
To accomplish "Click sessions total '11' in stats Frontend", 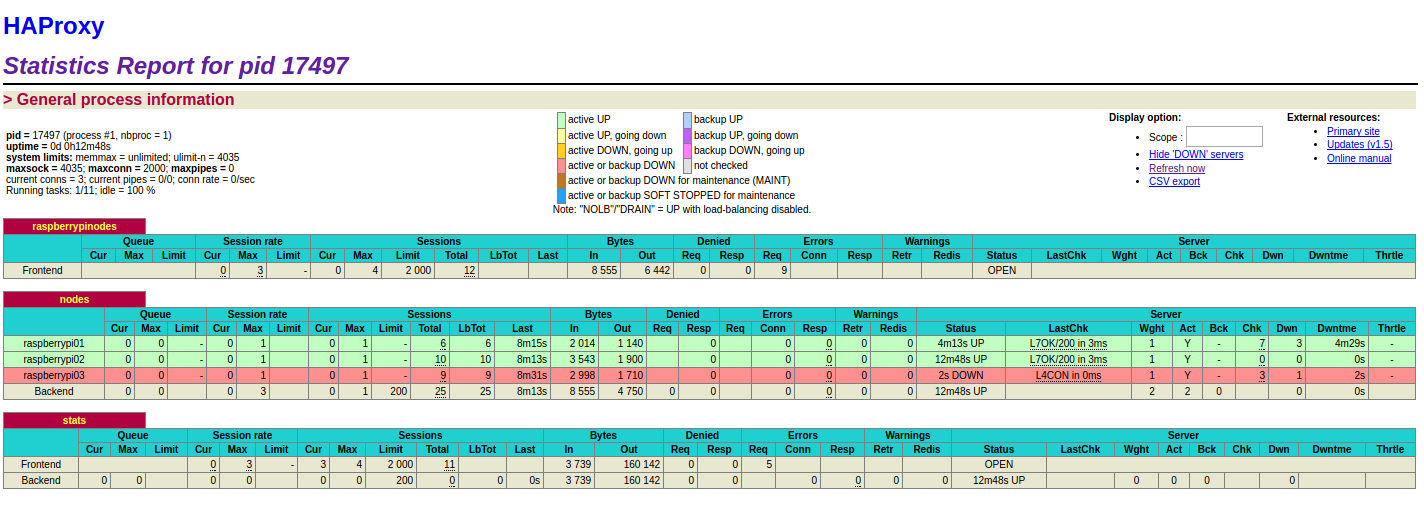I will click(x=449, y=464).
